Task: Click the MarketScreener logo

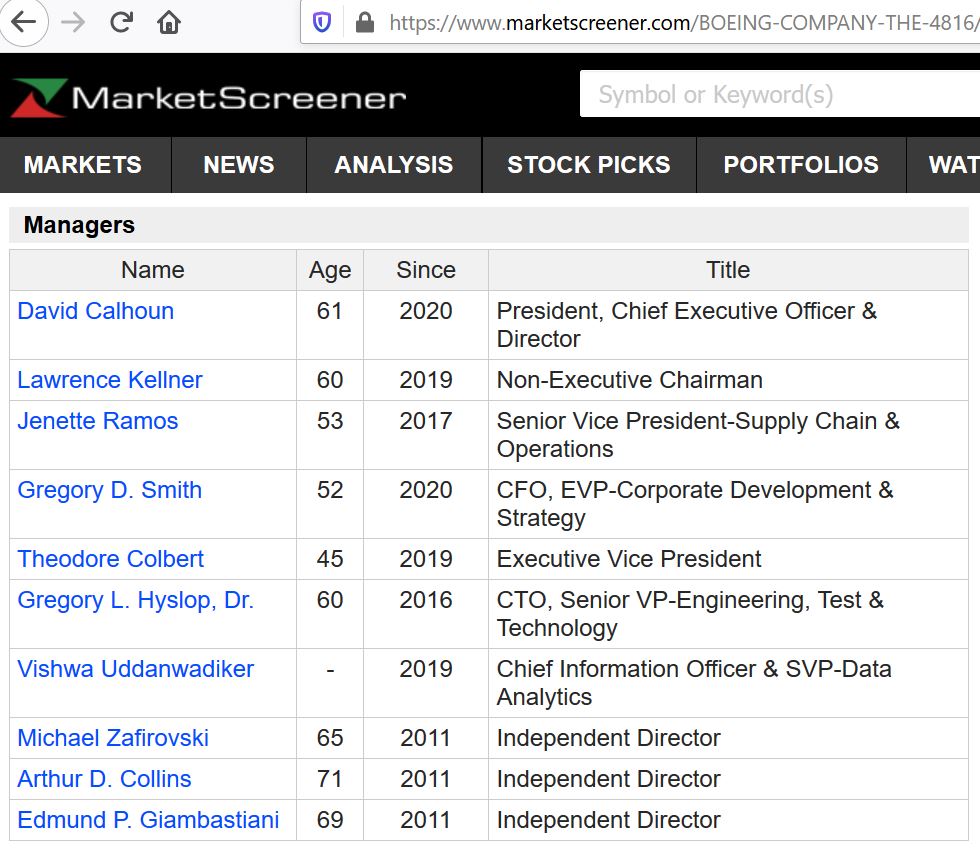Action: [x=209, y=97]
